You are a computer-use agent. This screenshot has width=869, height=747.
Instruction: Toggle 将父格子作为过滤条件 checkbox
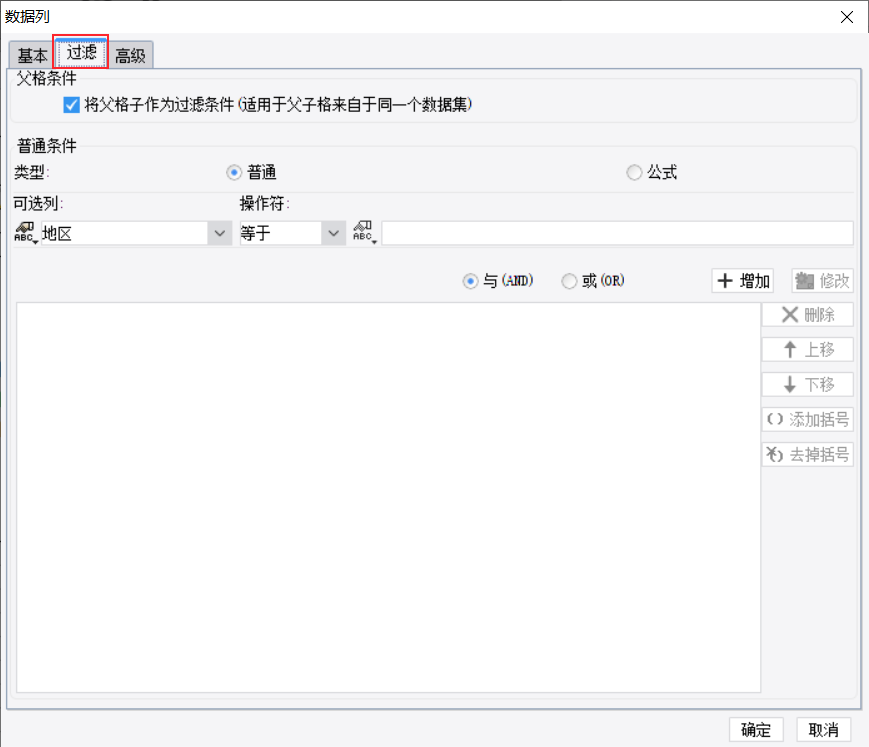click(71, 105)
